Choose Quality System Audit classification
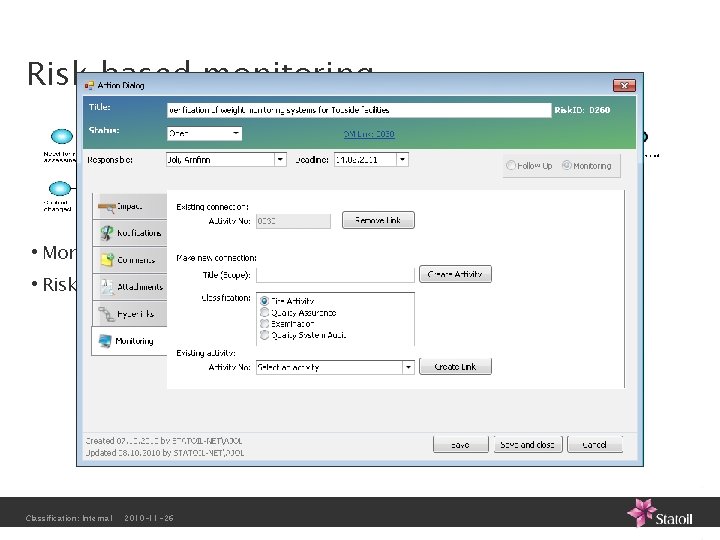Image resolution: width=720 pixels, height=540 pixels. coord(264,335)
